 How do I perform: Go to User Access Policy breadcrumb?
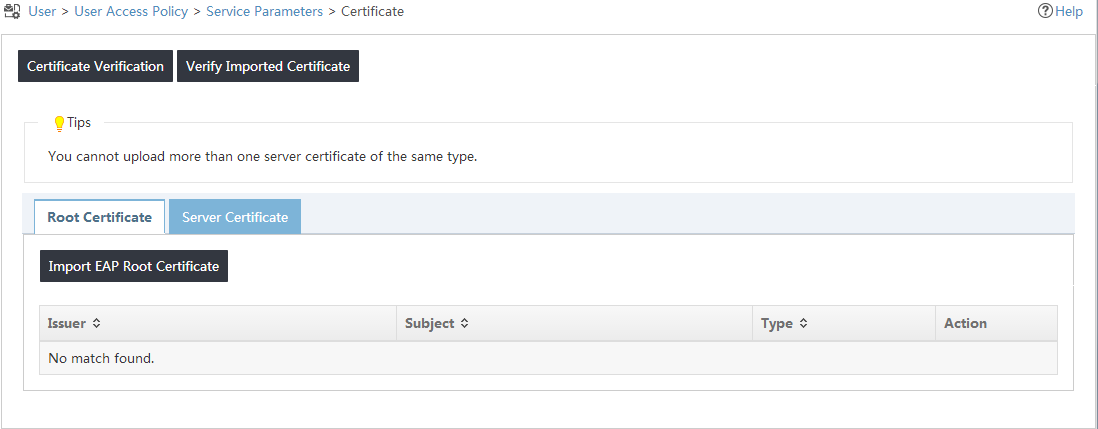coord(131,11)
